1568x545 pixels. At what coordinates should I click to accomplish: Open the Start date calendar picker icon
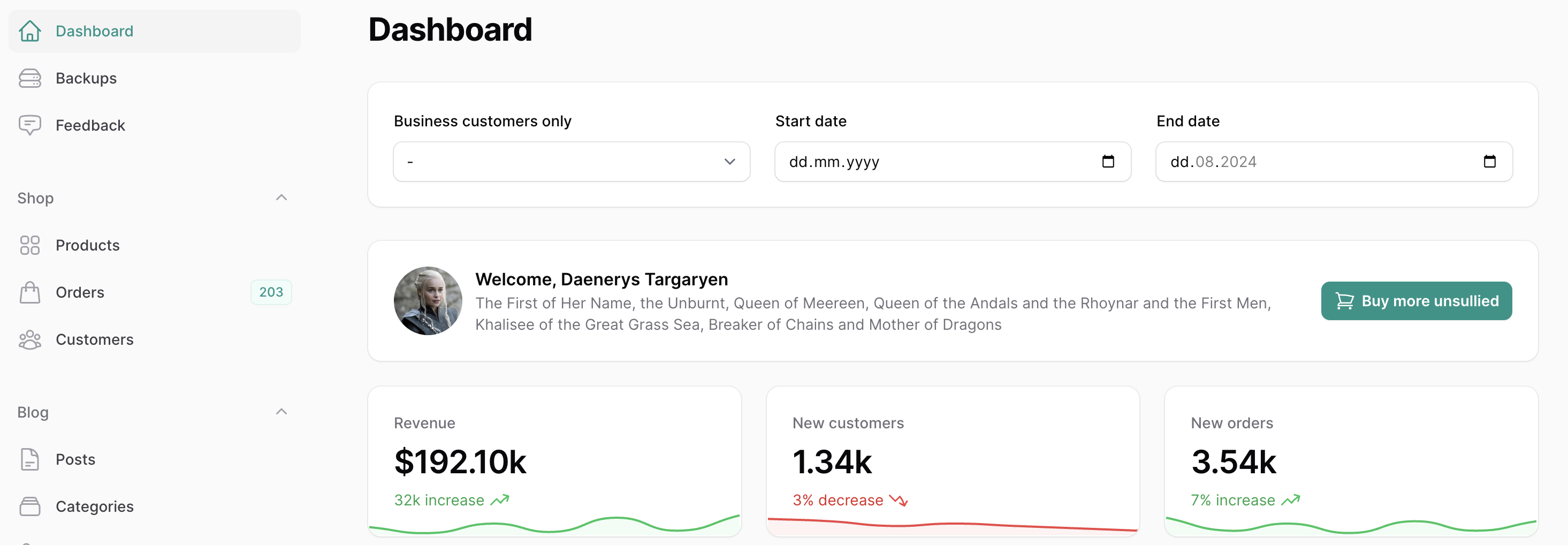coord(1108,162)
